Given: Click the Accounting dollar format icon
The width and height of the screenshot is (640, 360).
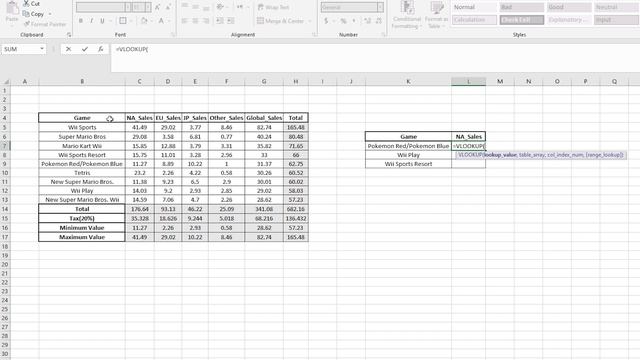Looking at the screenshot, I should (326, 21).
